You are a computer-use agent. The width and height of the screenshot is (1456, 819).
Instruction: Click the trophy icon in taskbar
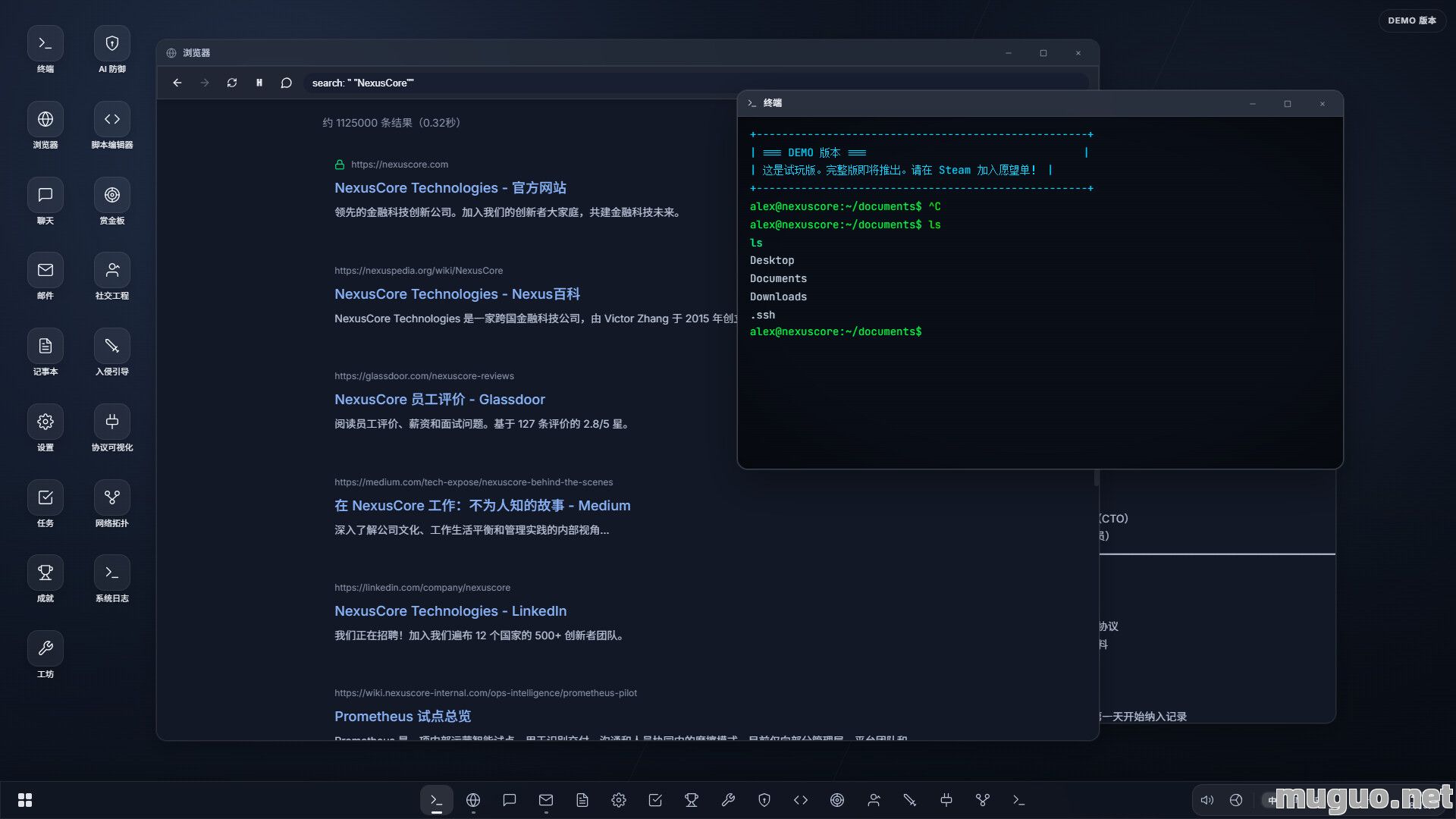[692, 800]
